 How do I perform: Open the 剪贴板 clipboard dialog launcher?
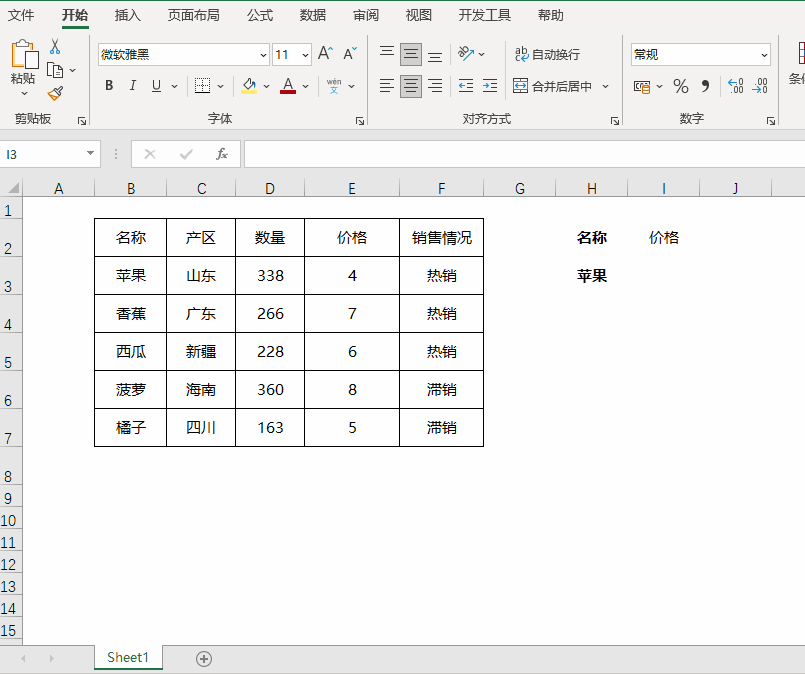pos(82,121)
